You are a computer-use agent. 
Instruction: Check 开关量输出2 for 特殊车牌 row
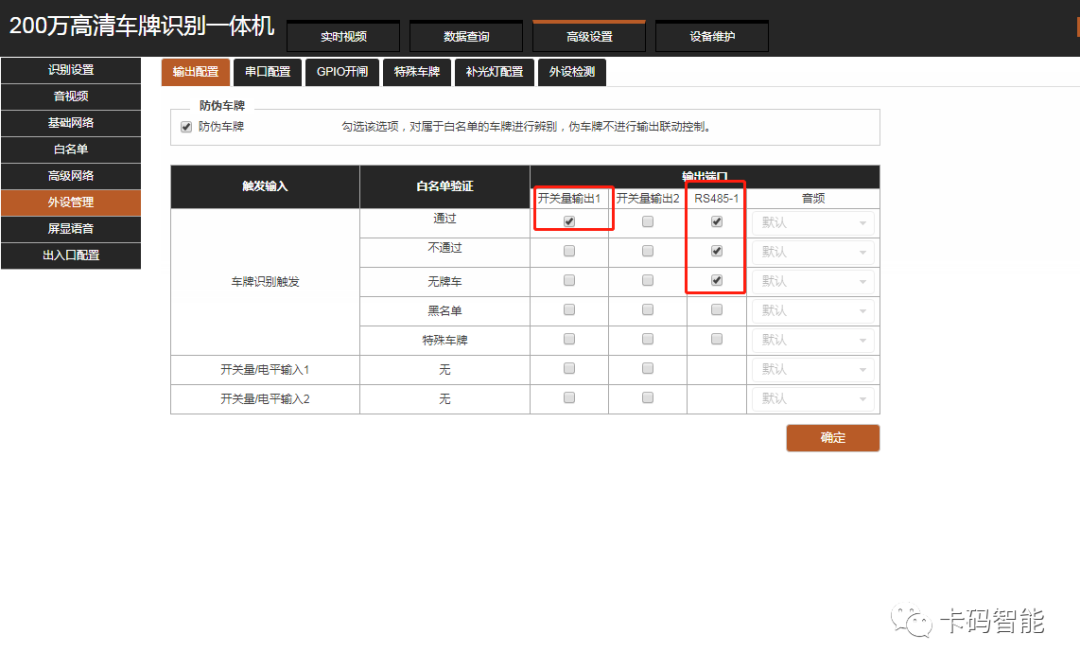point(647,339)
